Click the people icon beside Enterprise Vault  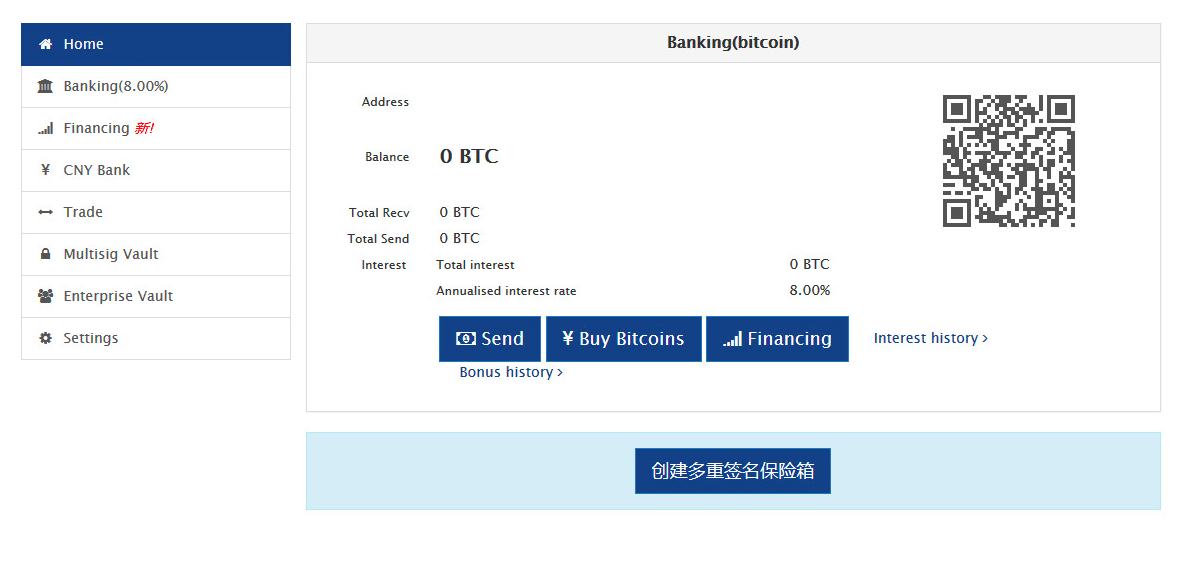click(46, 296)
